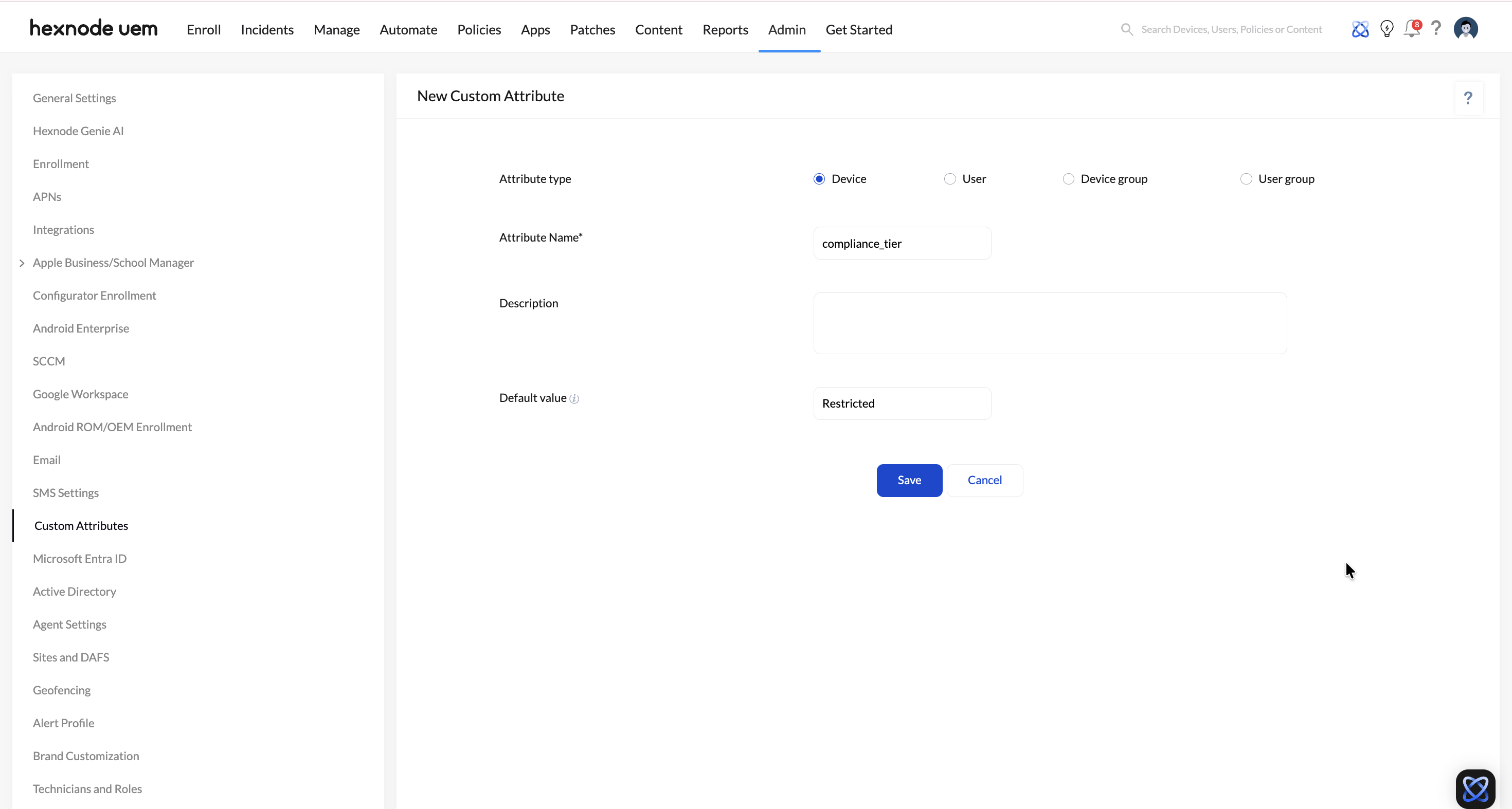Click the Description text area
This screenshot has width=1512, height=809.
[1050, 323]
